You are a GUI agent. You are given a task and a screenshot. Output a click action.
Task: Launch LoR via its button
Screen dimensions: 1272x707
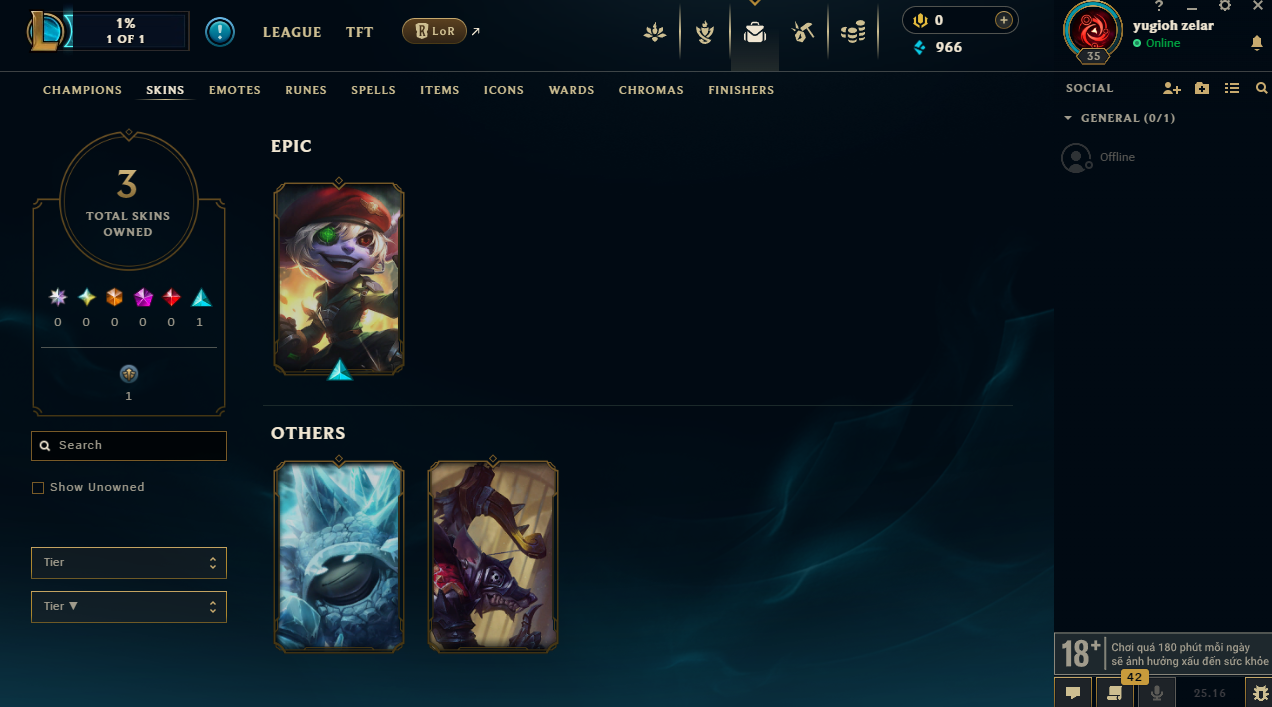point(434,31)
